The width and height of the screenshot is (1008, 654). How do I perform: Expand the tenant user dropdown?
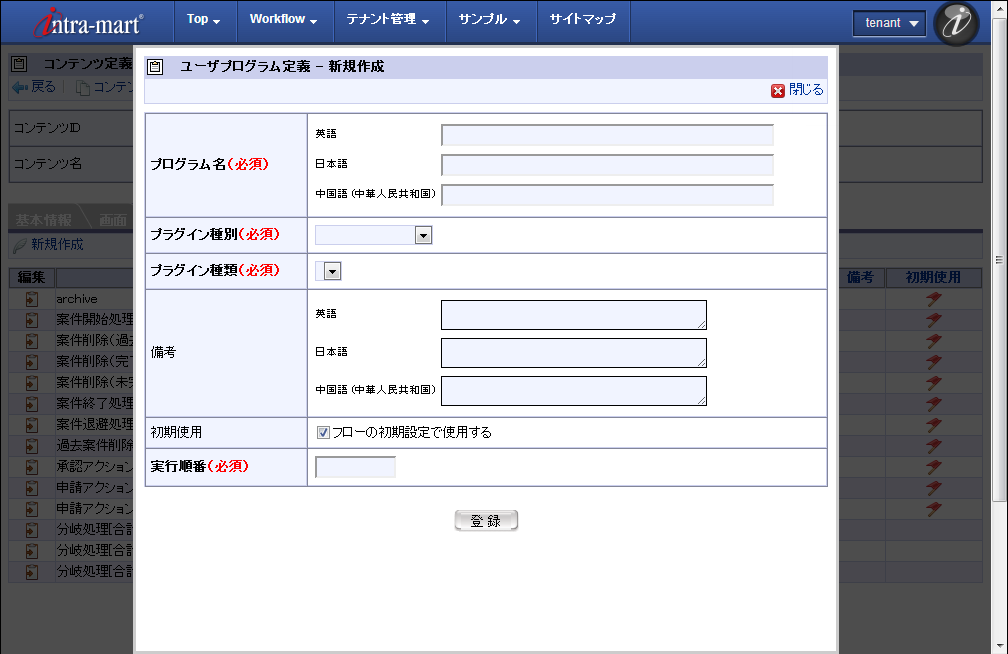889,23
